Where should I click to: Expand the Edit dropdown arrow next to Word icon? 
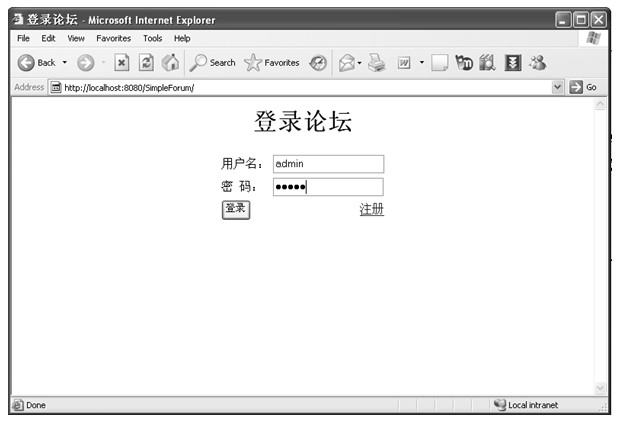coord(422,62)
